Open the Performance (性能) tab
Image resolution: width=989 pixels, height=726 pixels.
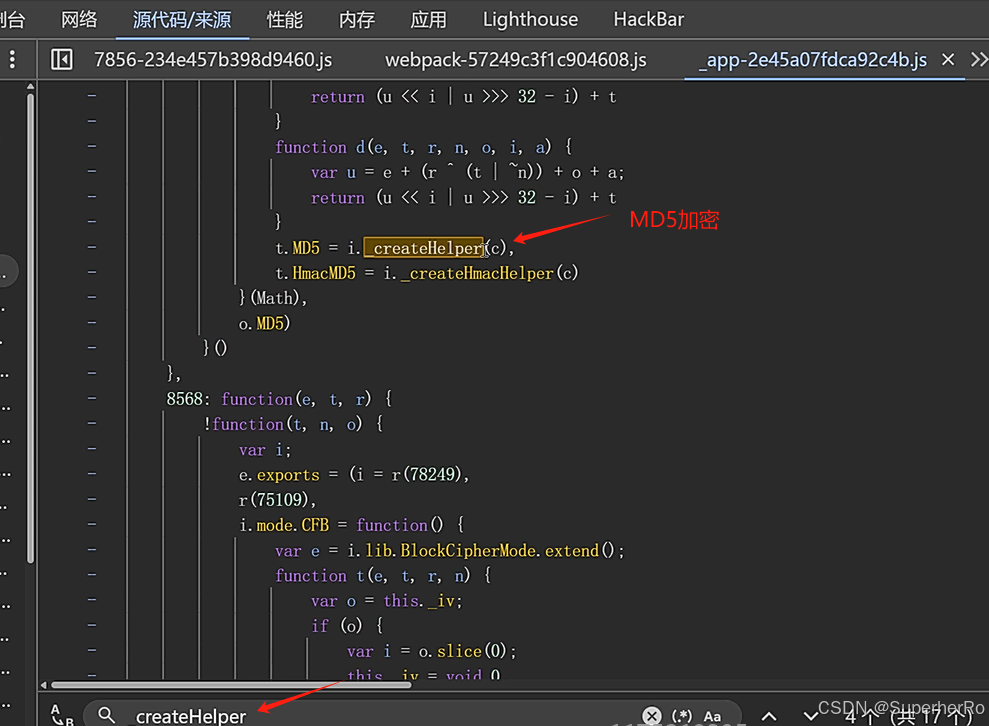284,20
